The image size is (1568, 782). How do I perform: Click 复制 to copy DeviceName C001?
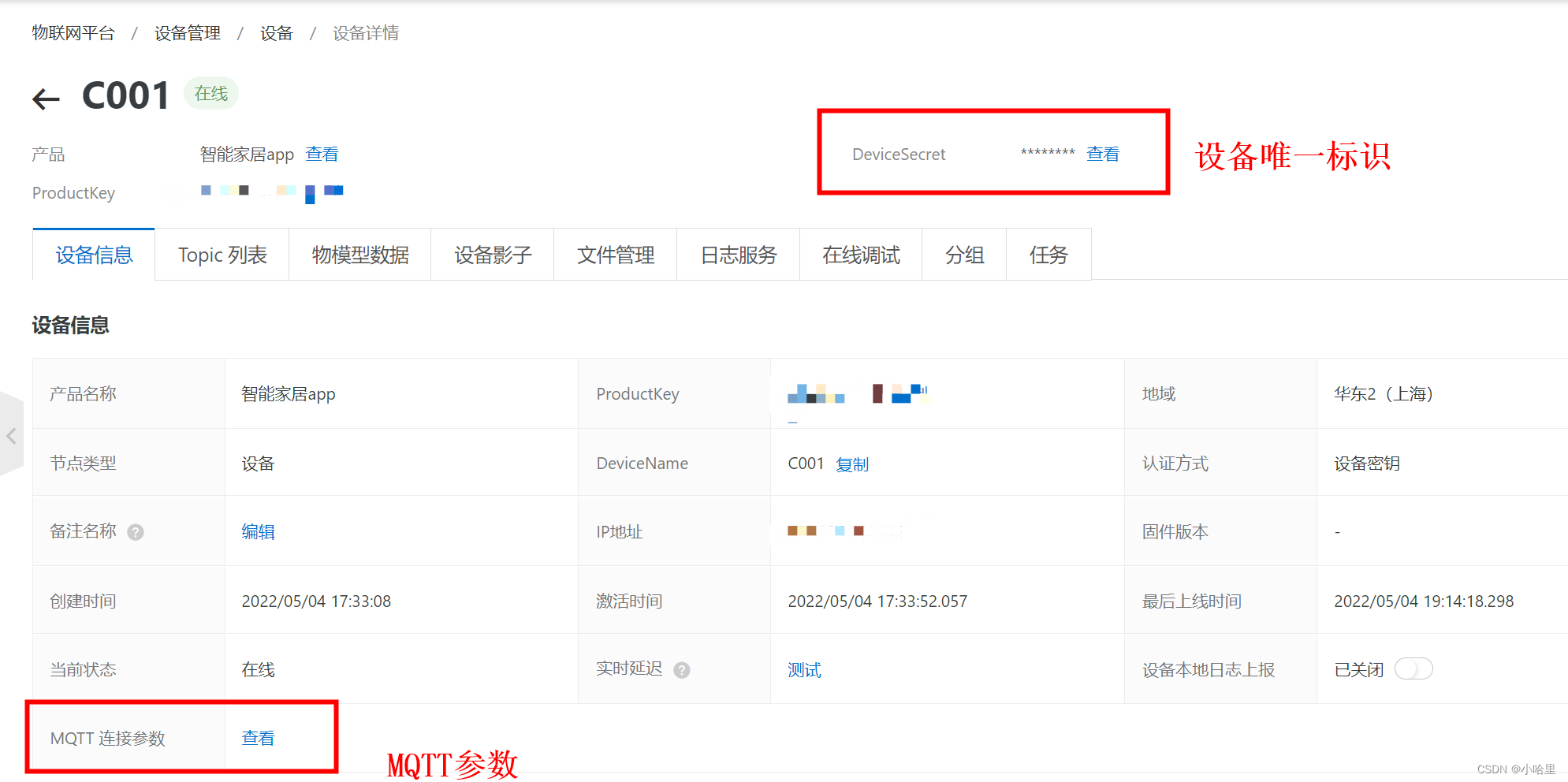[852, 464]
